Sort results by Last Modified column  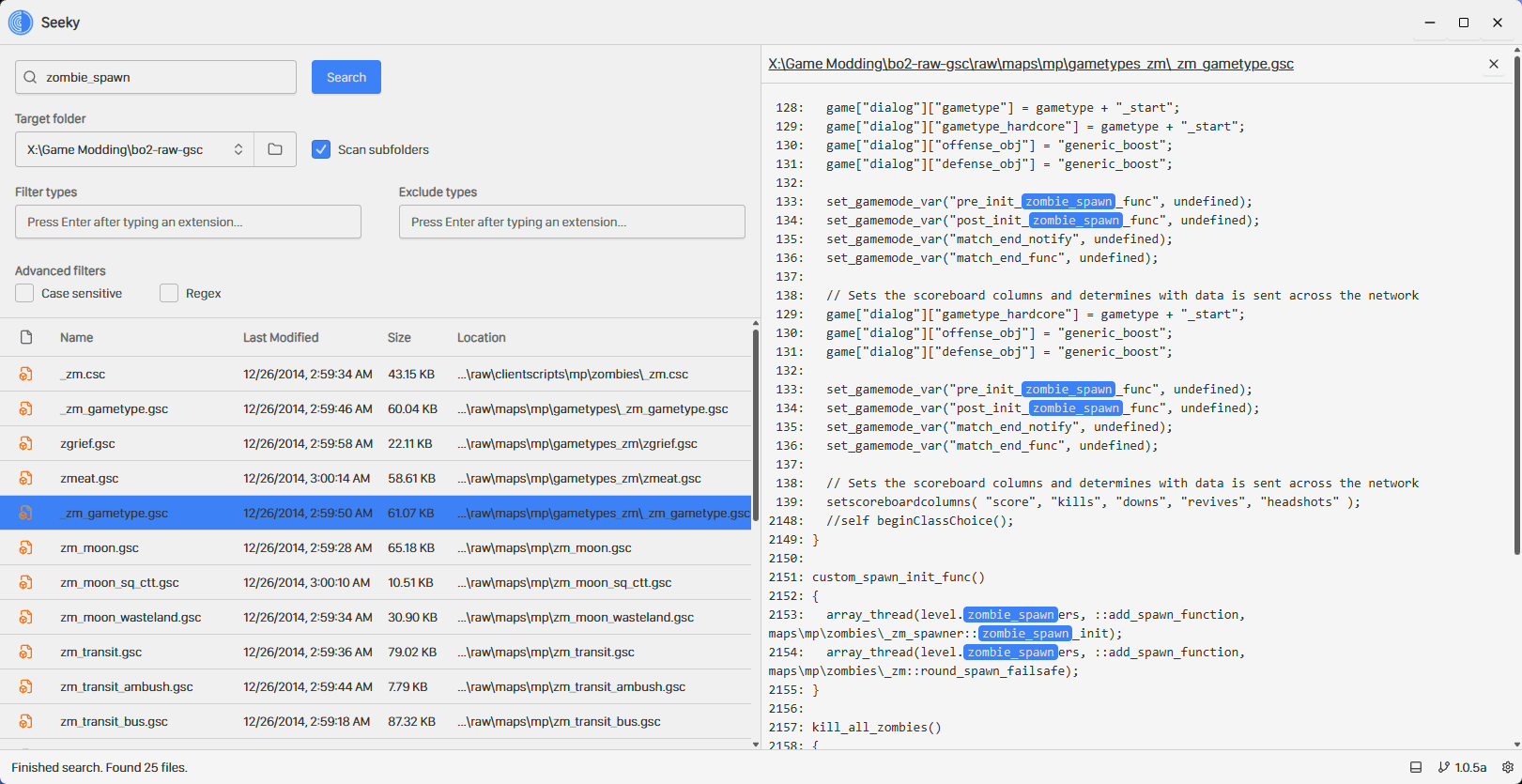(281, 337)
